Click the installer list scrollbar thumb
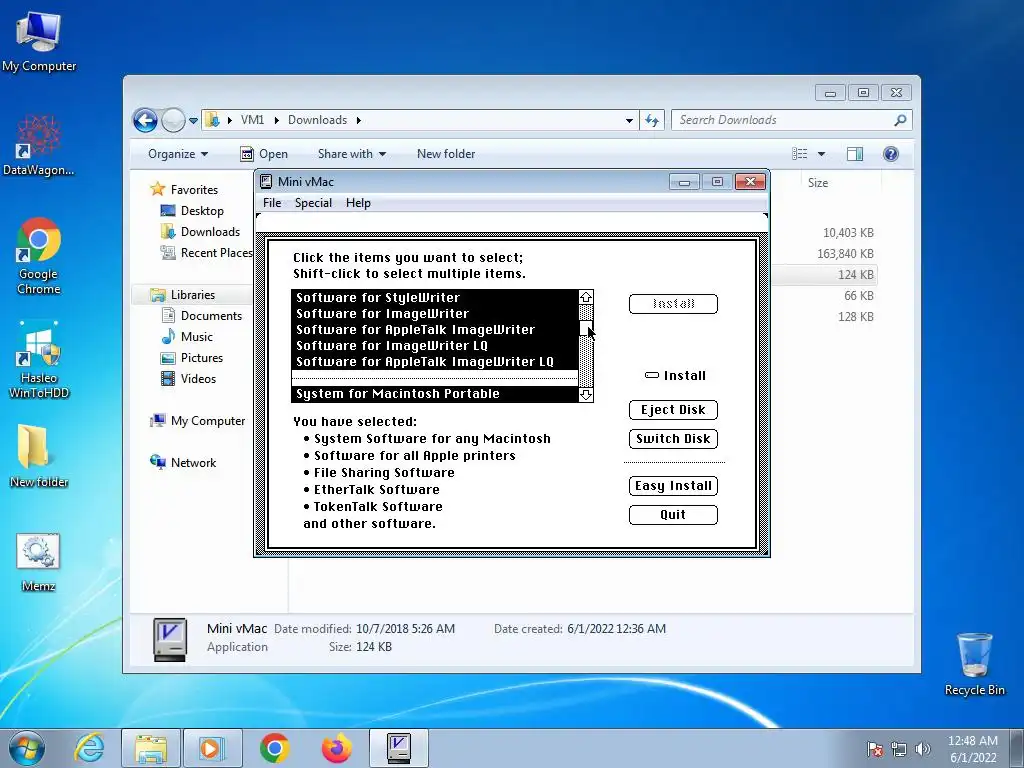This screenshot has width=1024, height=768. coord(586,328)
